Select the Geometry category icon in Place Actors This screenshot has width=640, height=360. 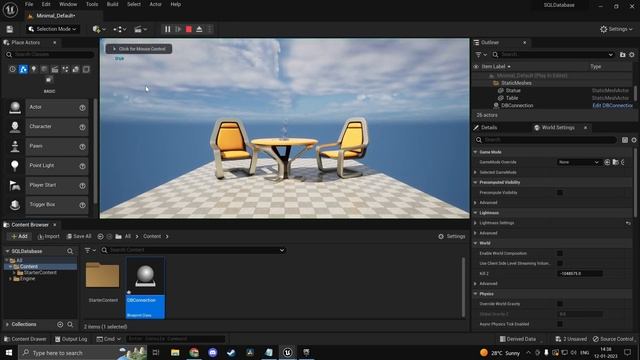pos(76,69)
